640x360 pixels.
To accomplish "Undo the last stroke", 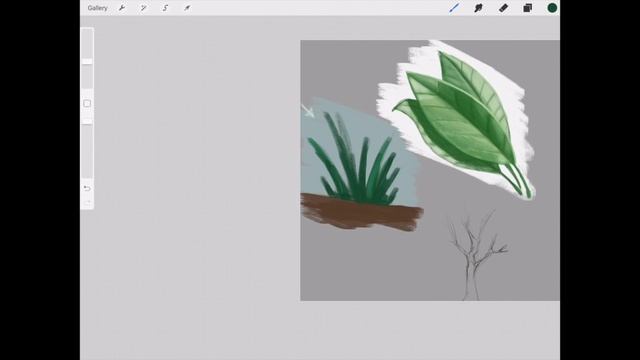I will [87, 188].
